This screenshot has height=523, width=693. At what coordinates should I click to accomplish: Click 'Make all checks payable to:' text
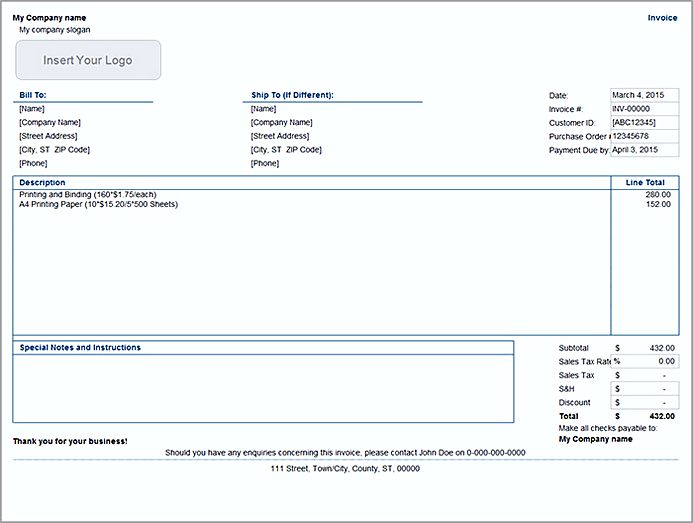tap(608, 428)
